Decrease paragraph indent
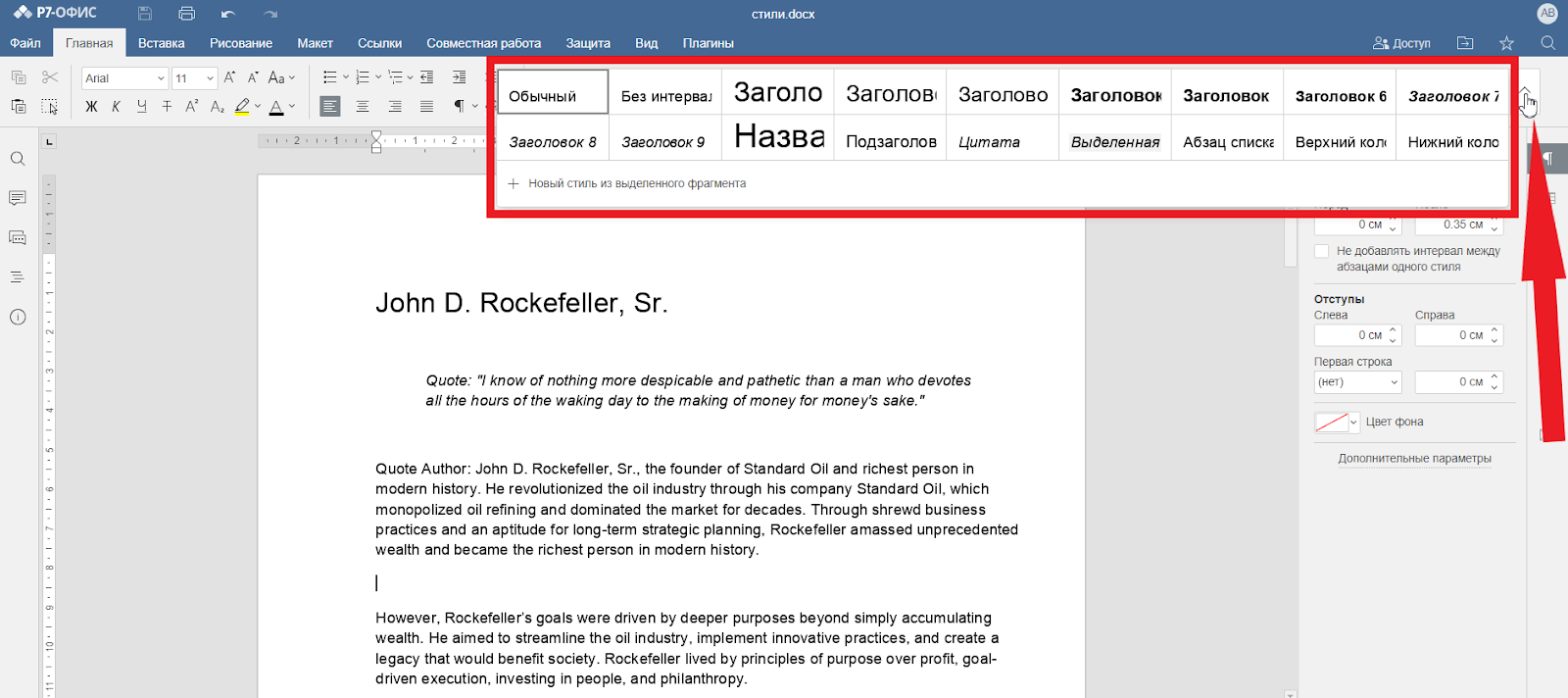 426,77
